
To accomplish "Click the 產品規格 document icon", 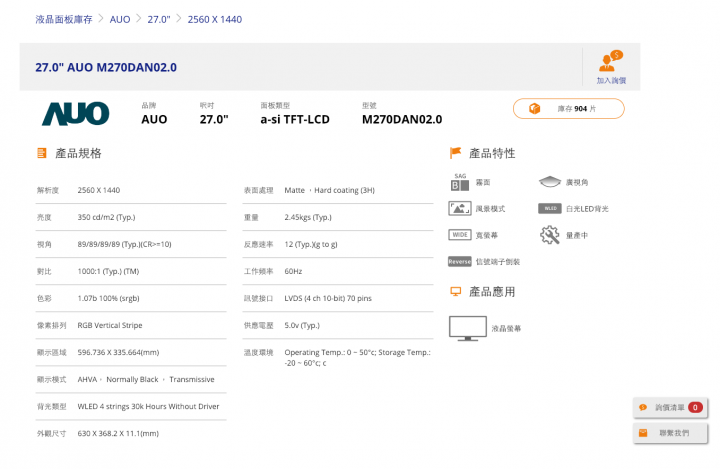I will coord(41,153).
